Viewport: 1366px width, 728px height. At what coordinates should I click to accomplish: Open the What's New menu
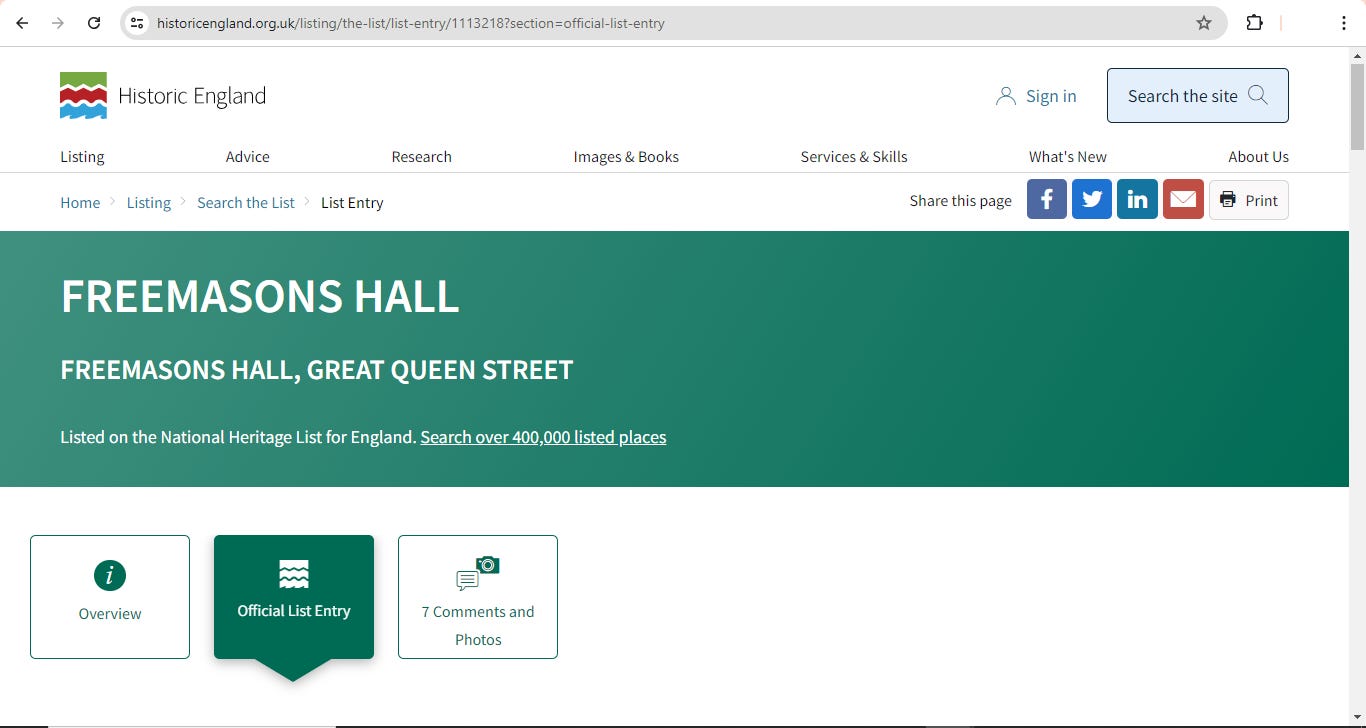pos(1068,157)
